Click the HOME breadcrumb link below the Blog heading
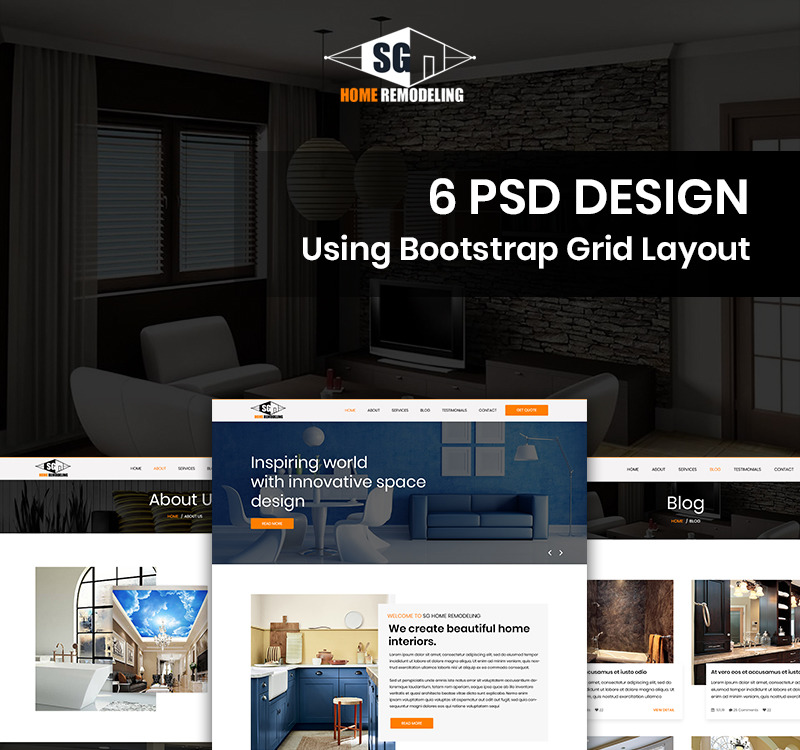Viewport: 800px width, 750px height. [677, 521]
